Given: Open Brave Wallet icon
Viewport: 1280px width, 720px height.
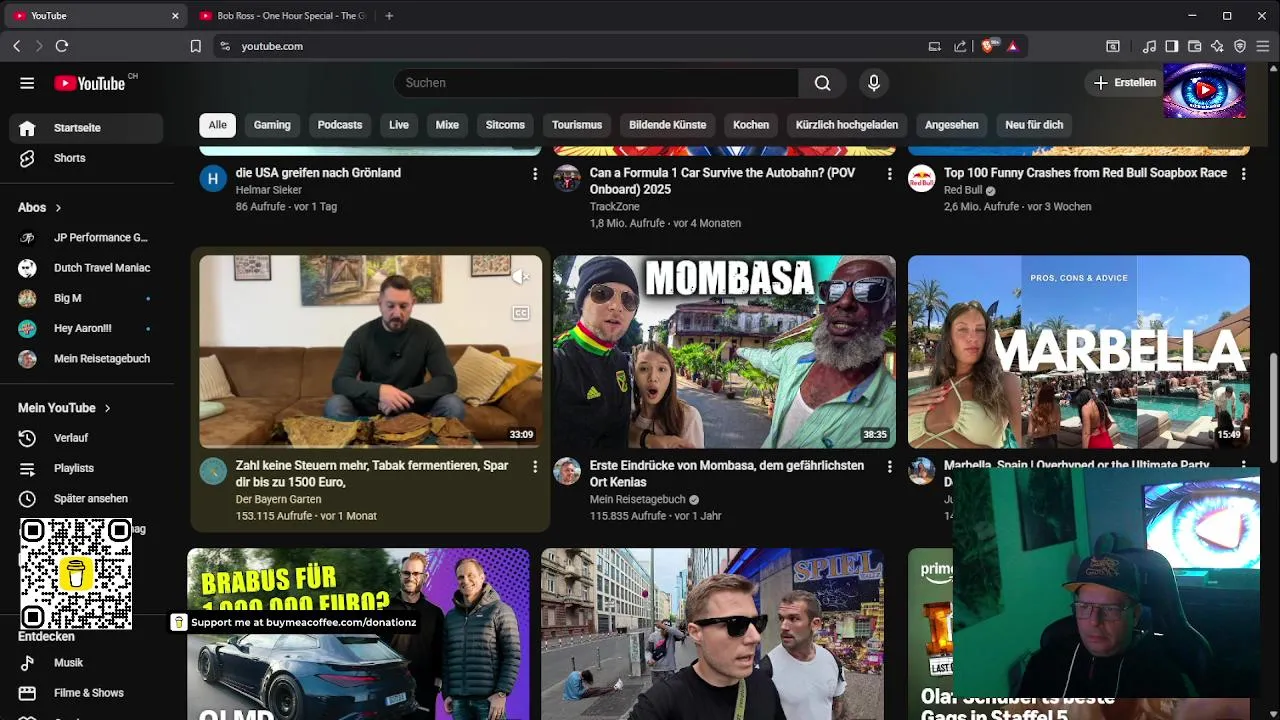Looking at the screenshot, I should 1194,46.
